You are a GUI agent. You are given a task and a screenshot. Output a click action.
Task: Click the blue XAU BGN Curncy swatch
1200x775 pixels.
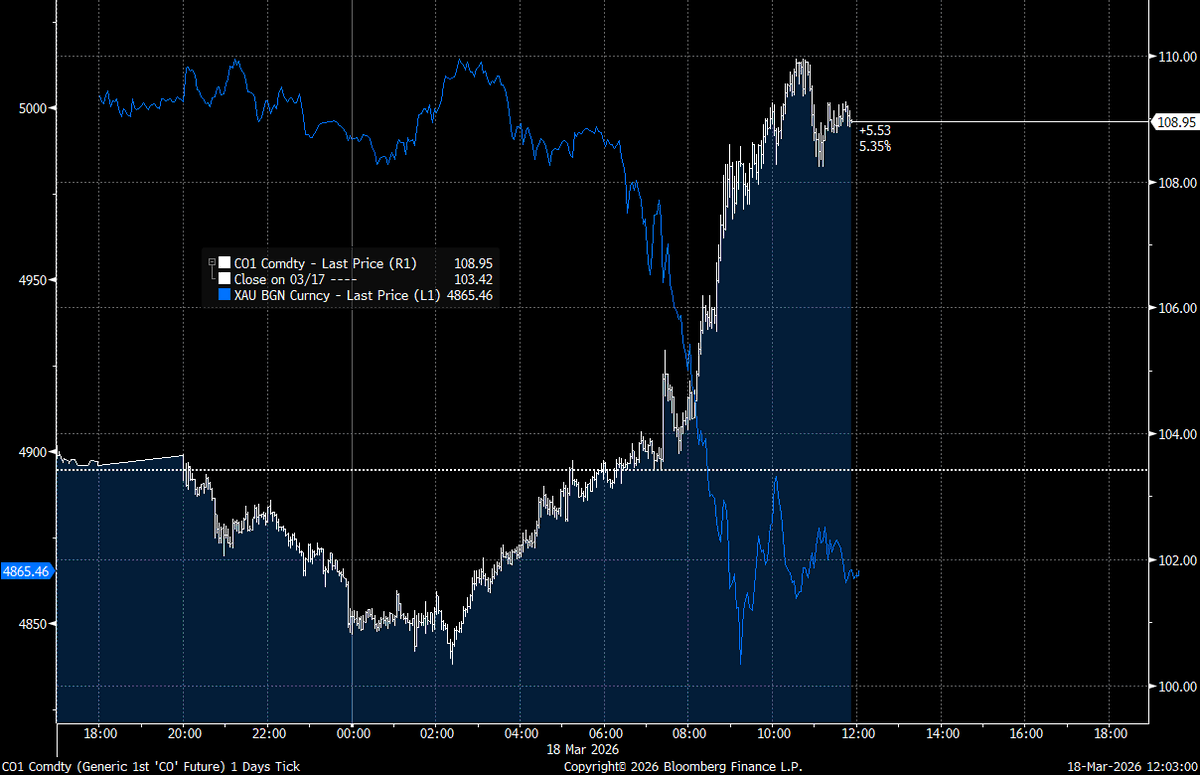point(224,295)
